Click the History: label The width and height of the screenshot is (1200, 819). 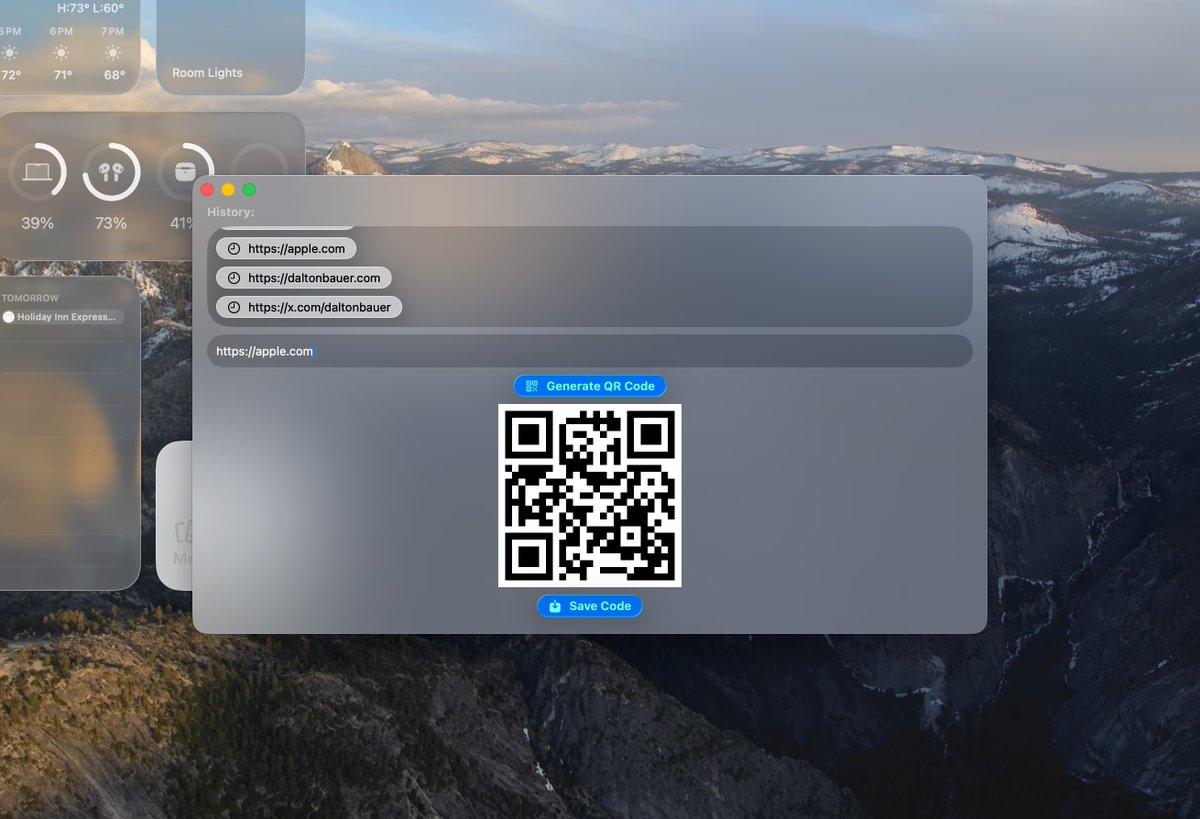(x=231, y=212)
